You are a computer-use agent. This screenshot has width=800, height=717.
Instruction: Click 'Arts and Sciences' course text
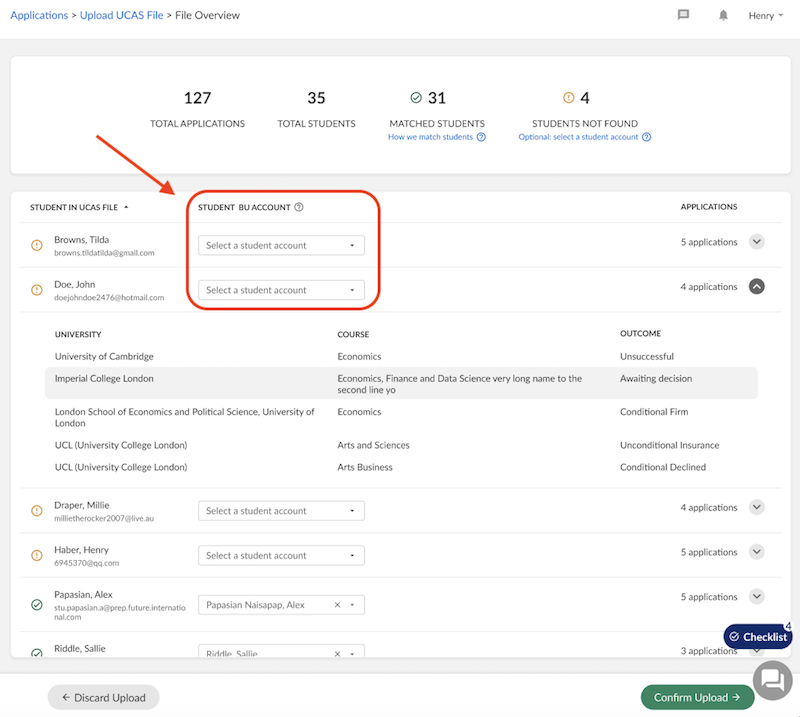[x=373, y=445]
